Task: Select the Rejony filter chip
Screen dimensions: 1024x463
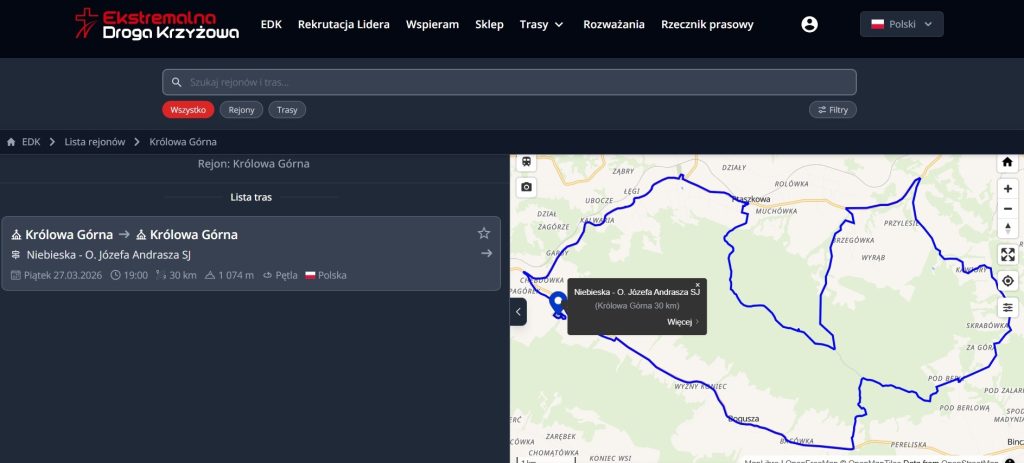Action: (241, 110)
